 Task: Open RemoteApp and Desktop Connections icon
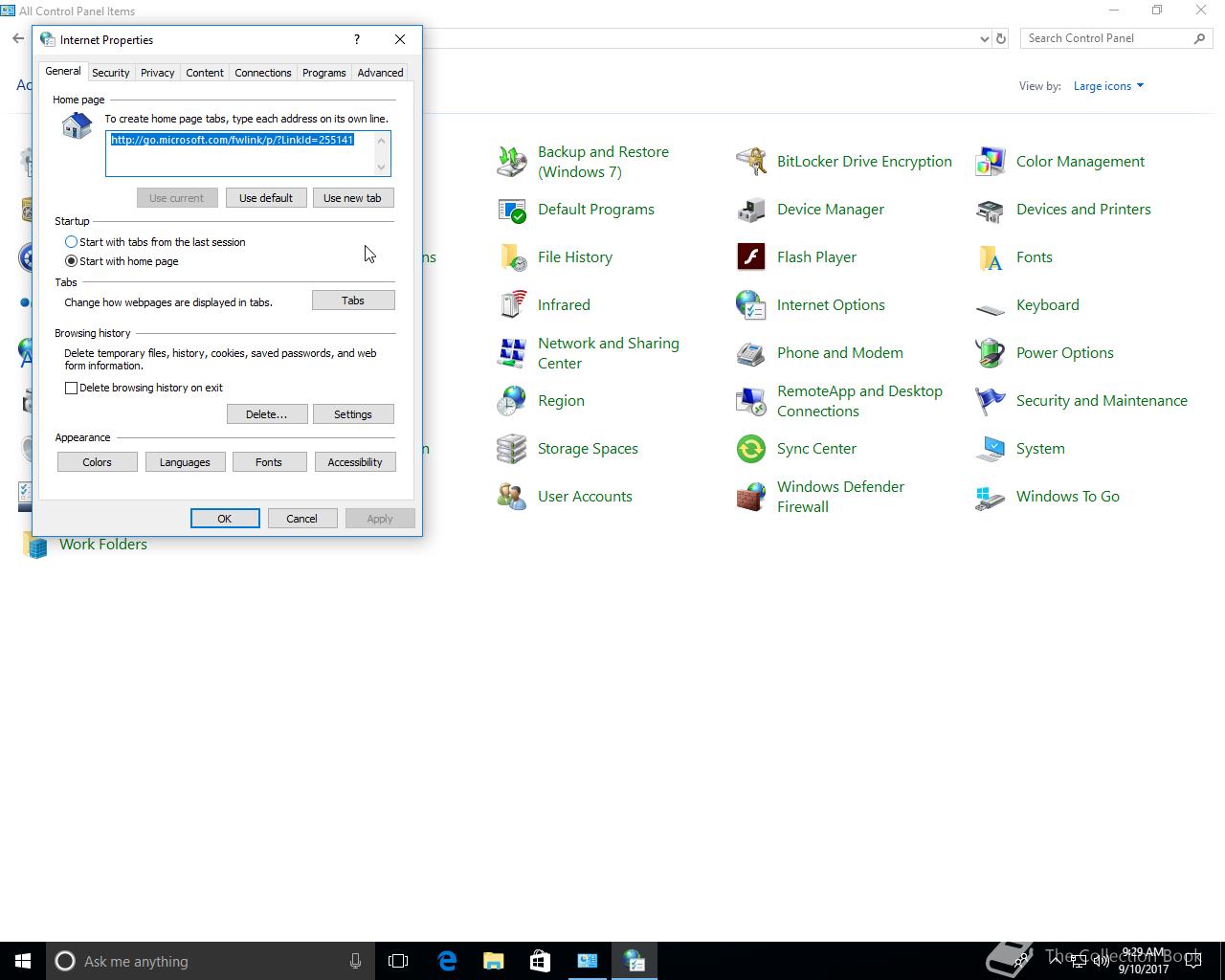click(750, 401)
